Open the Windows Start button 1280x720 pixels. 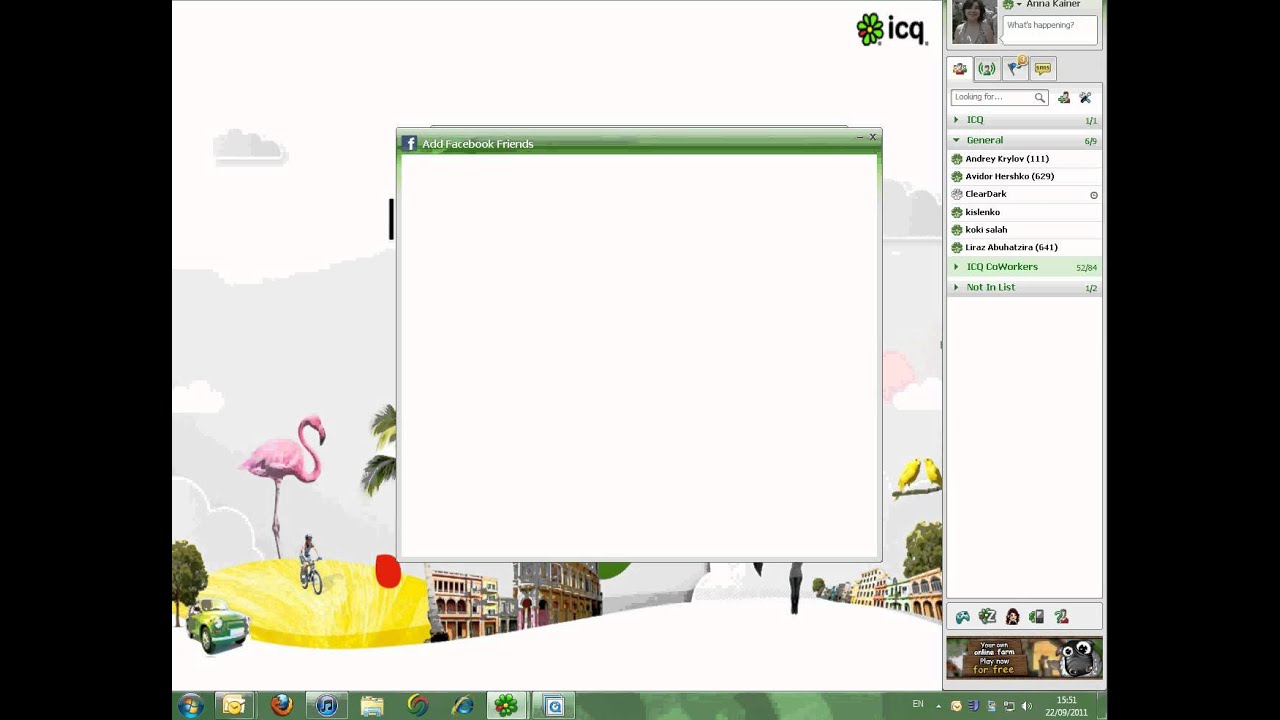[x=190, y=705]
